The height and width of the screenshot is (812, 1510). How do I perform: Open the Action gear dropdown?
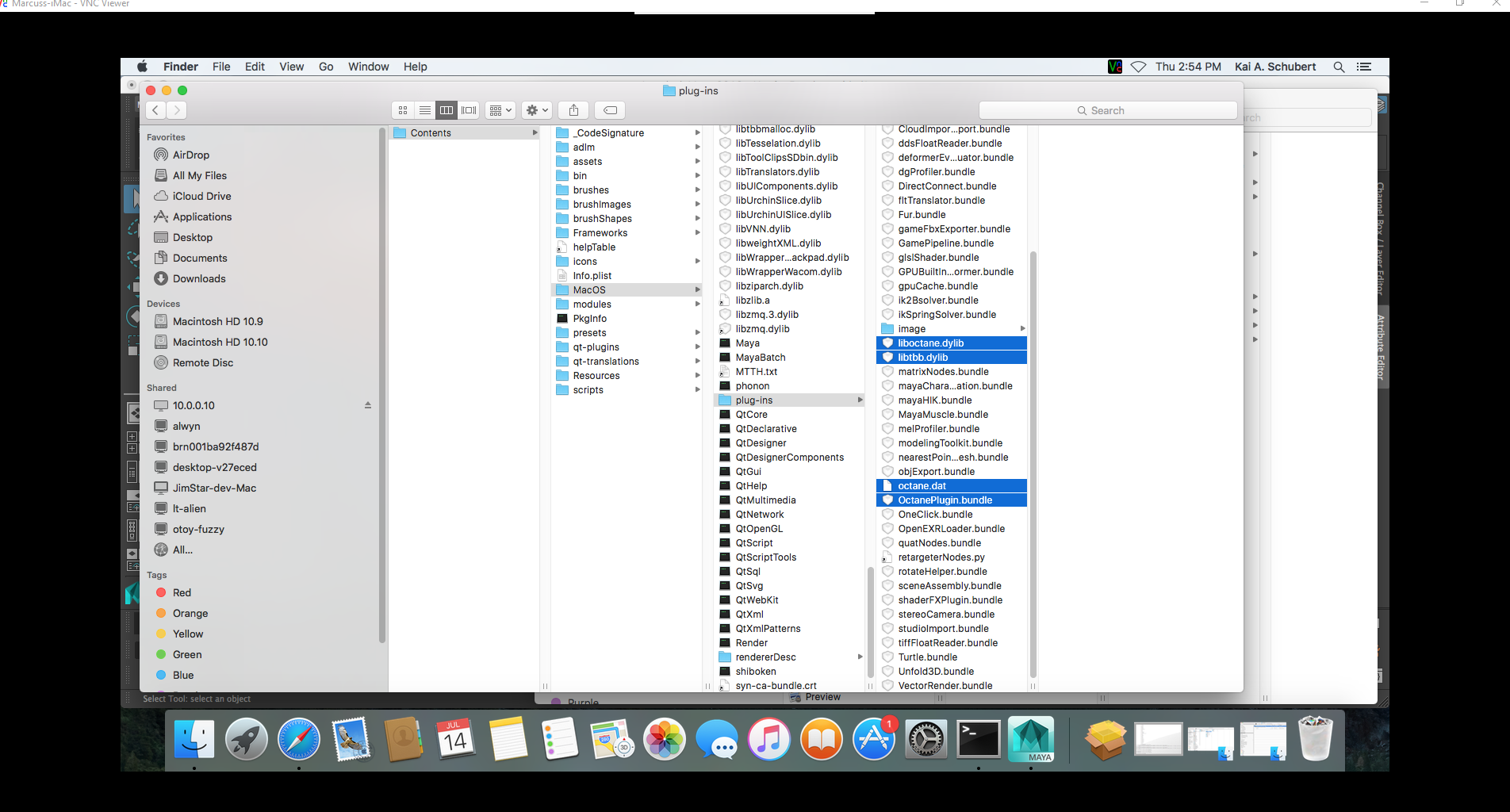[537, 110]
